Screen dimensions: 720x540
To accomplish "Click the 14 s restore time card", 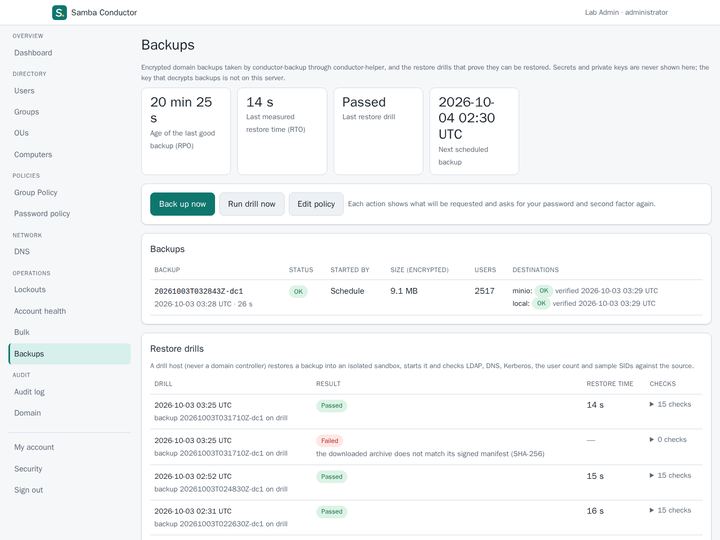I will click(282, 131).
